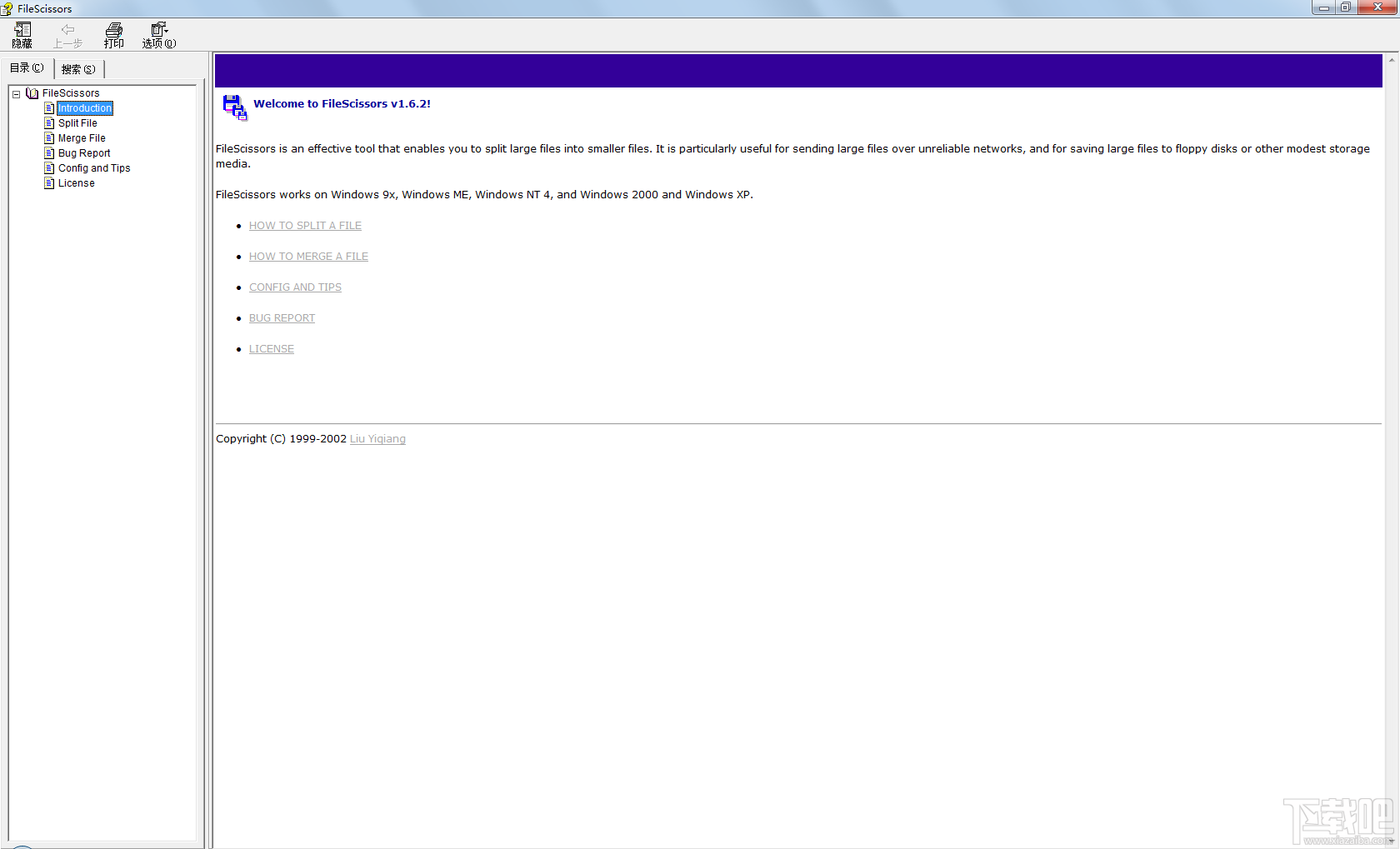The image size is (1400, 849).
Task: Open the CONFIG AND TIPS link
Action: 295,287
